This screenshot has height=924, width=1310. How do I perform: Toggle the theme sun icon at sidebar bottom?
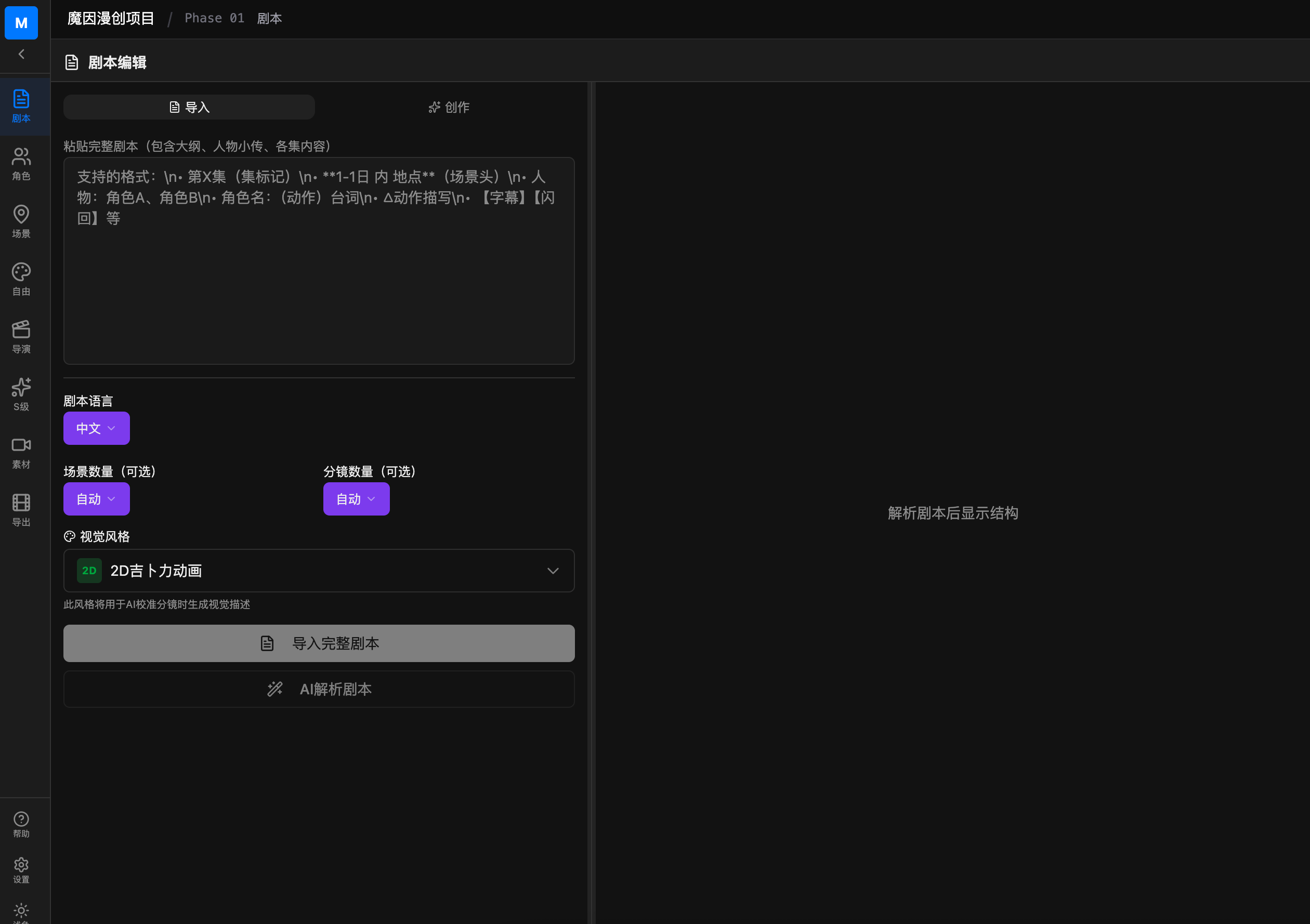click(21, 912)
